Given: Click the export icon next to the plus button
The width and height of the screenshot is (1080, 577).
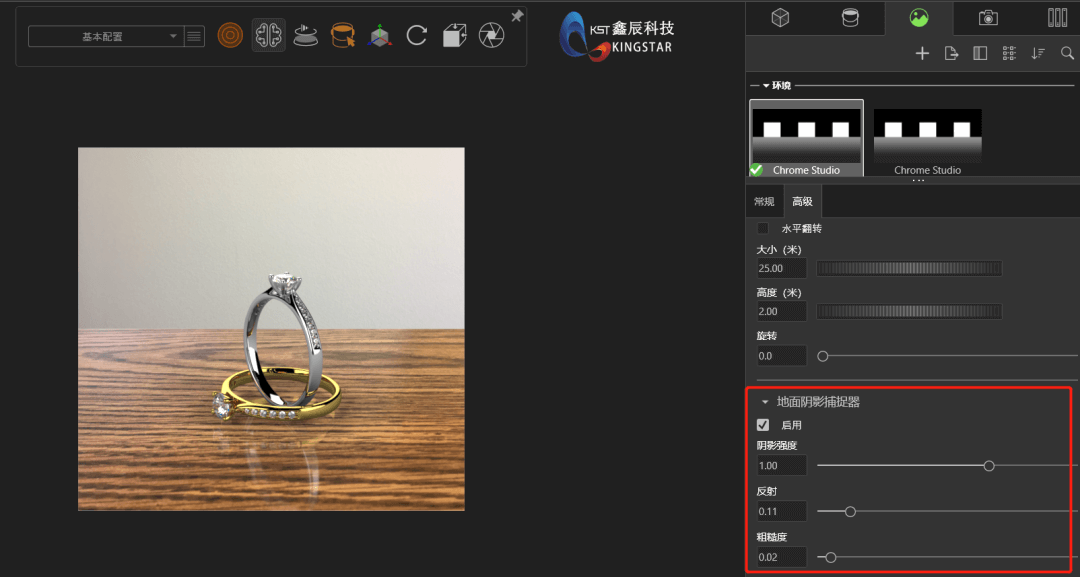Looking at the screenshot, I should [951, 53].
